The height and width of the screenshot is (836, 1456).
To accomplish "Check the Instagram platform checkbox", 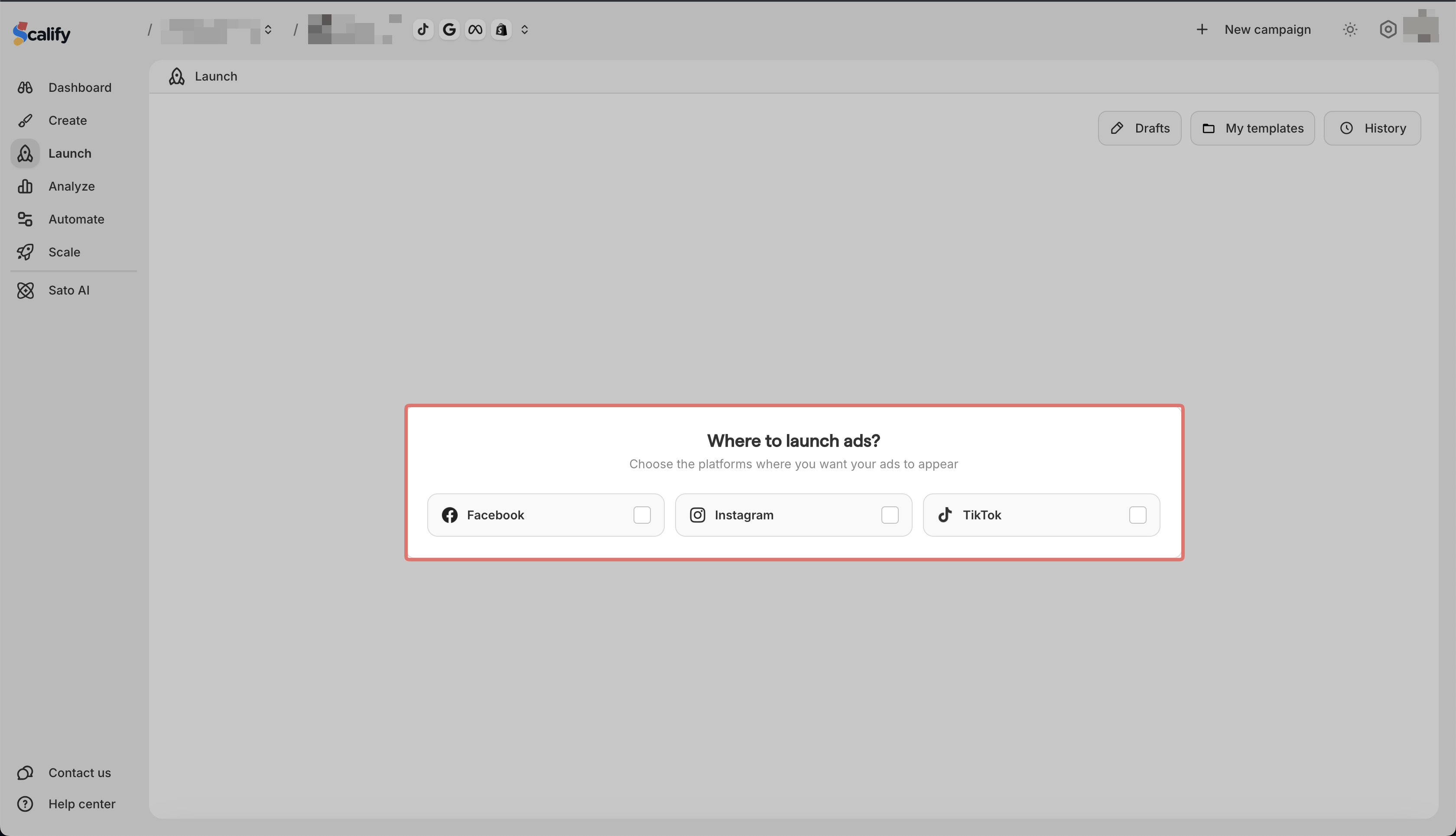I will tap(889, 515).
